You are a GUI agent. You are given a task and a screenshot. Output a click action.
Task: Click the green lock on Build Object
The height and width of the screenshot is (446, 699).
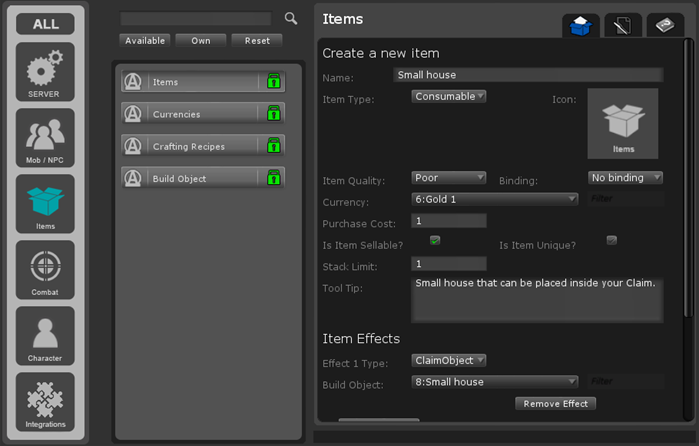tap(273, 178)
